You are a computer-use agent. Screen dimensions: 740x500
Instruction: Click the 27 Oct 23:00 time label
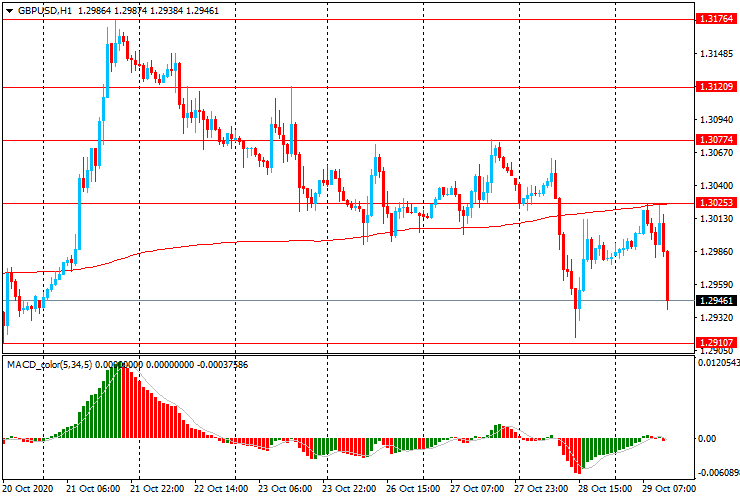point(541,489)
